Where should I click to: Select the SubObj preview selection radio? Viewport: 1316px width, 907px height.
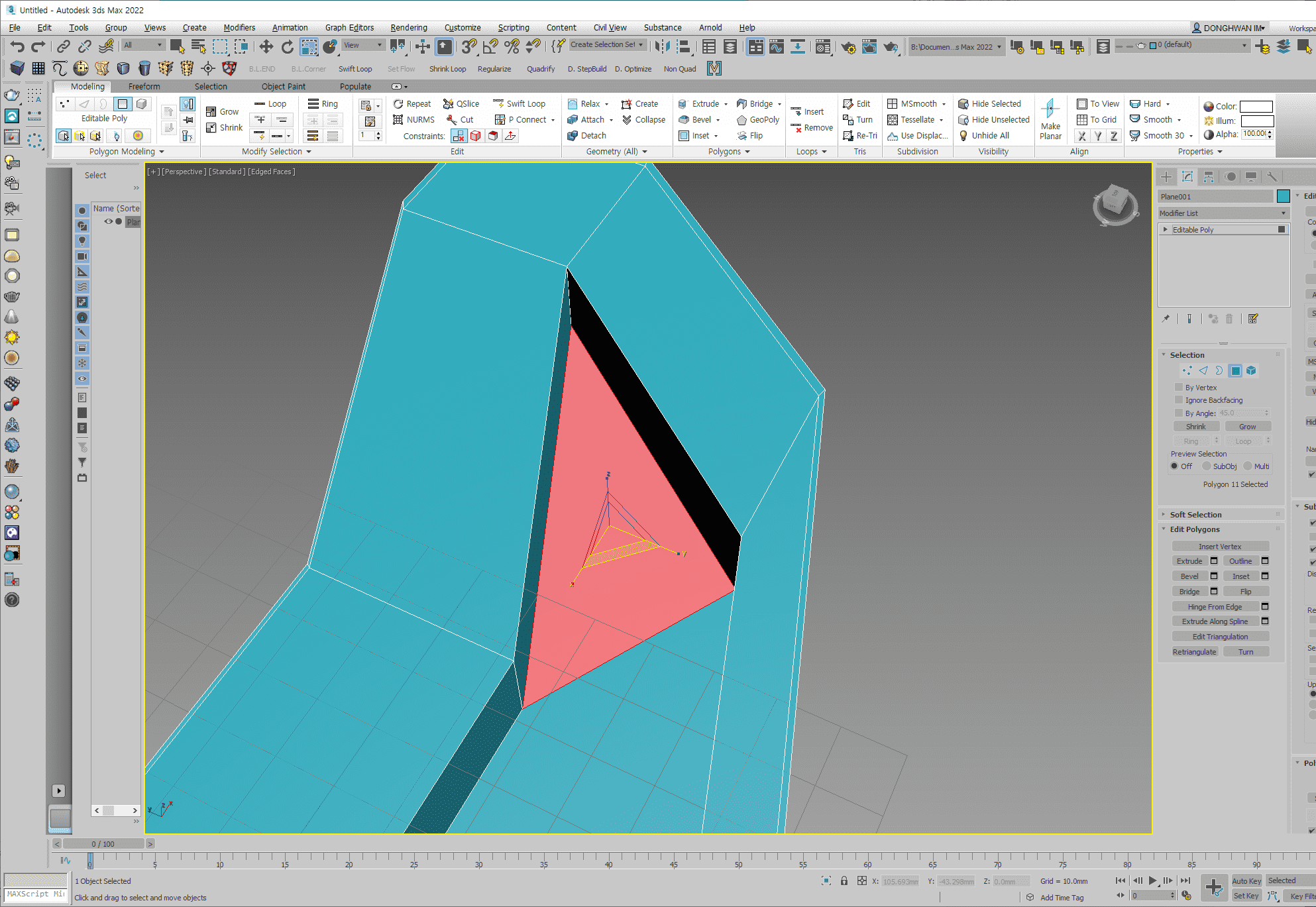[x=1207, y=466]
